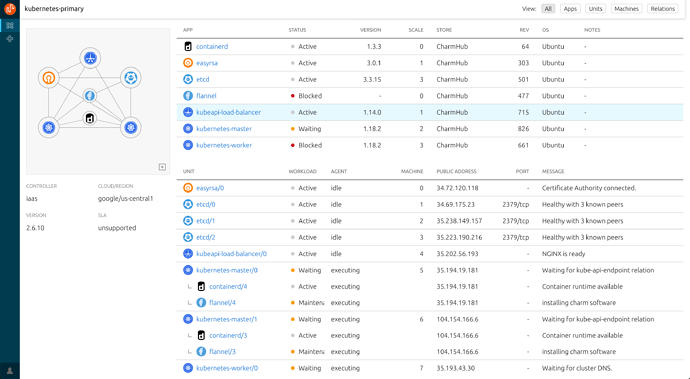Click the VERSION column header in apps table
690x379 pixels.
pos(371,30)
